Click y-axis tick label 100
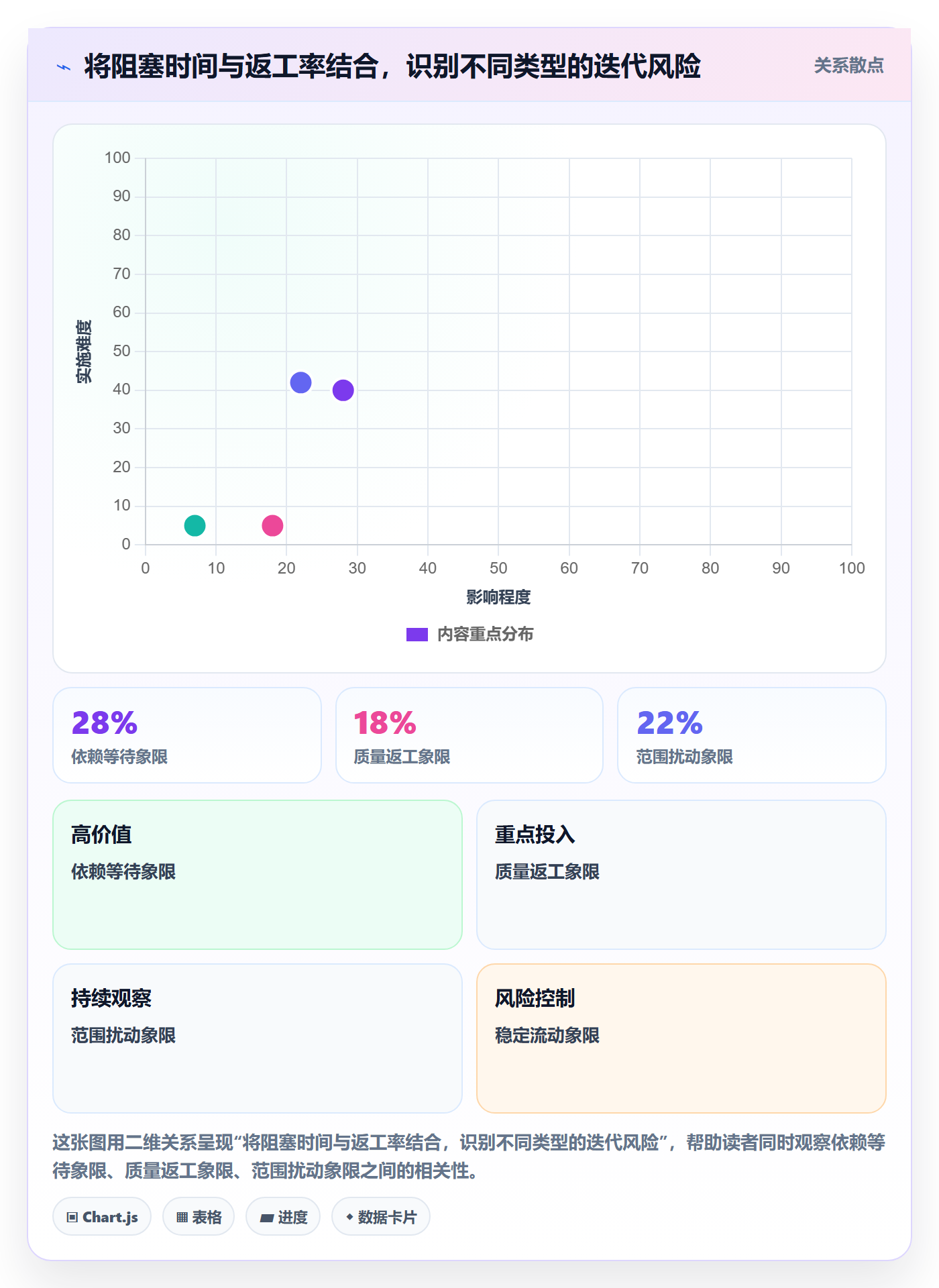939x1288 pixels. click(117, 158)
